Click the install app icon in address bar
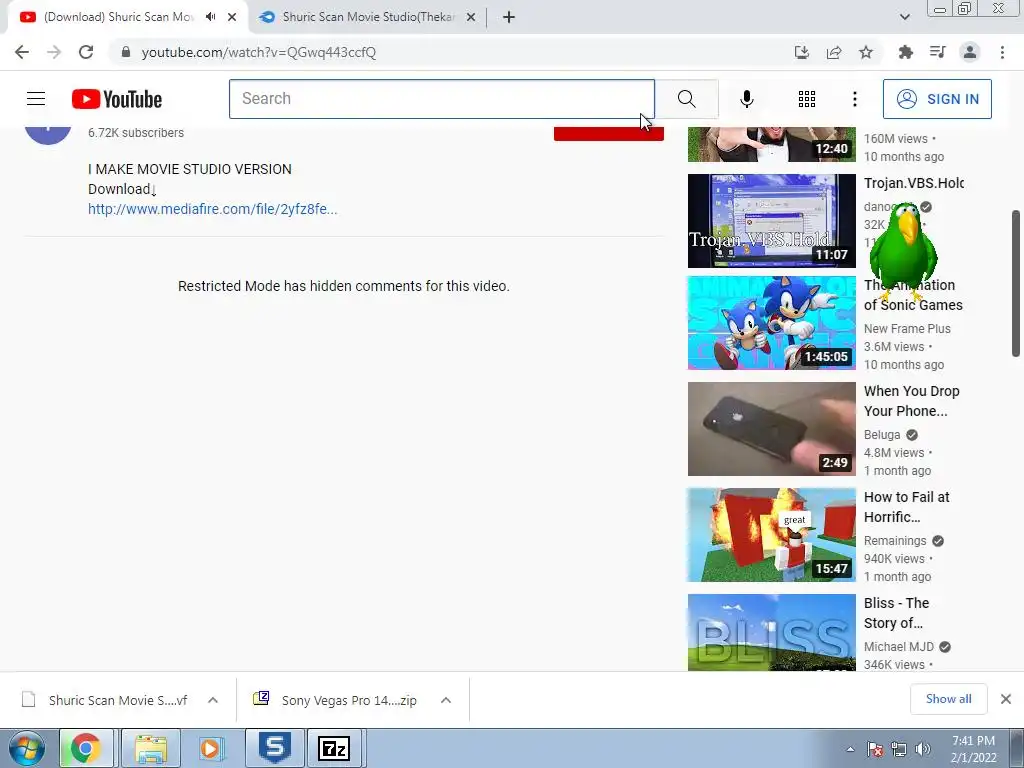1024x768 pixels. [802, 52]
